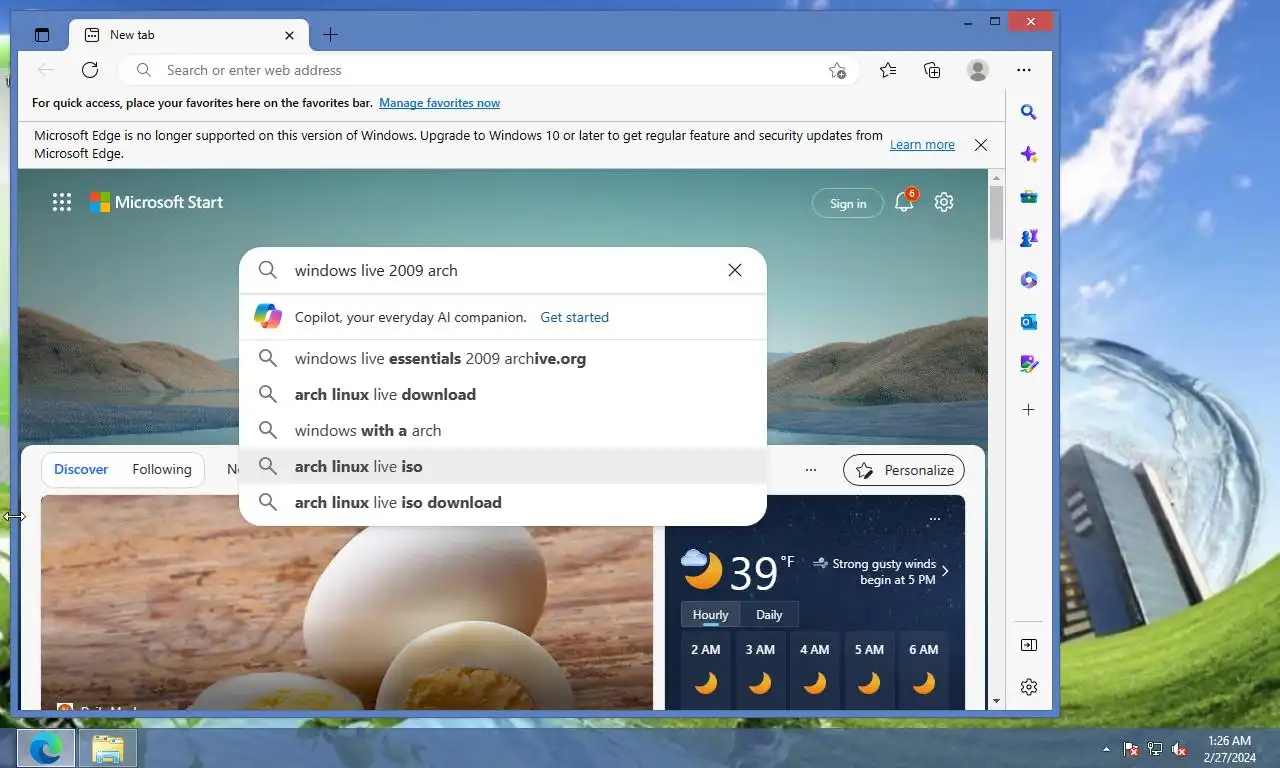
Task: Open the sidebar Designer icon
Action: pyautogui.click(x=1029, y=364)
